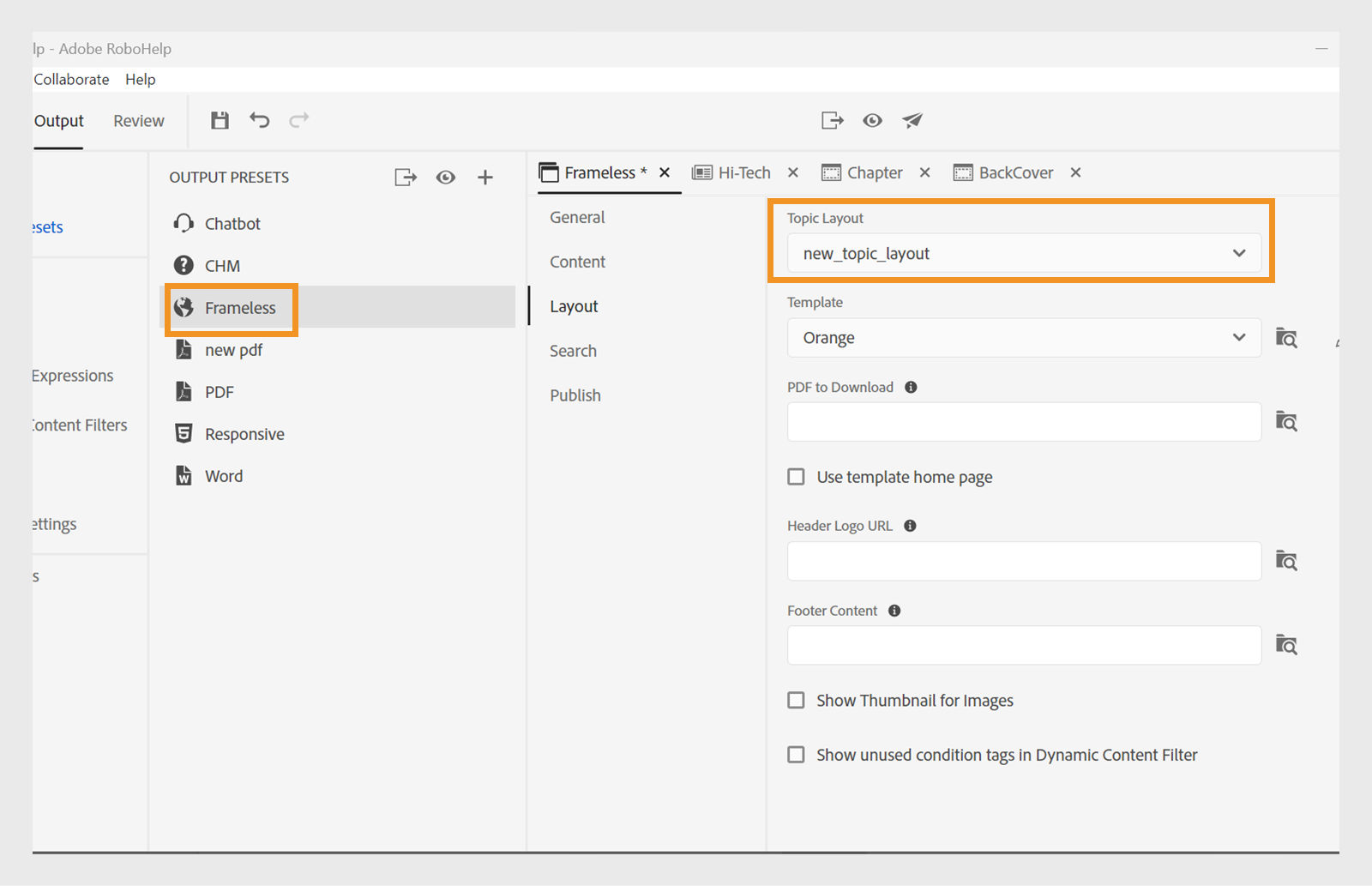Screen dimensions: 1372x886
Task: Click the Preview eye icon in the toolbar
Action: [872, 120]
